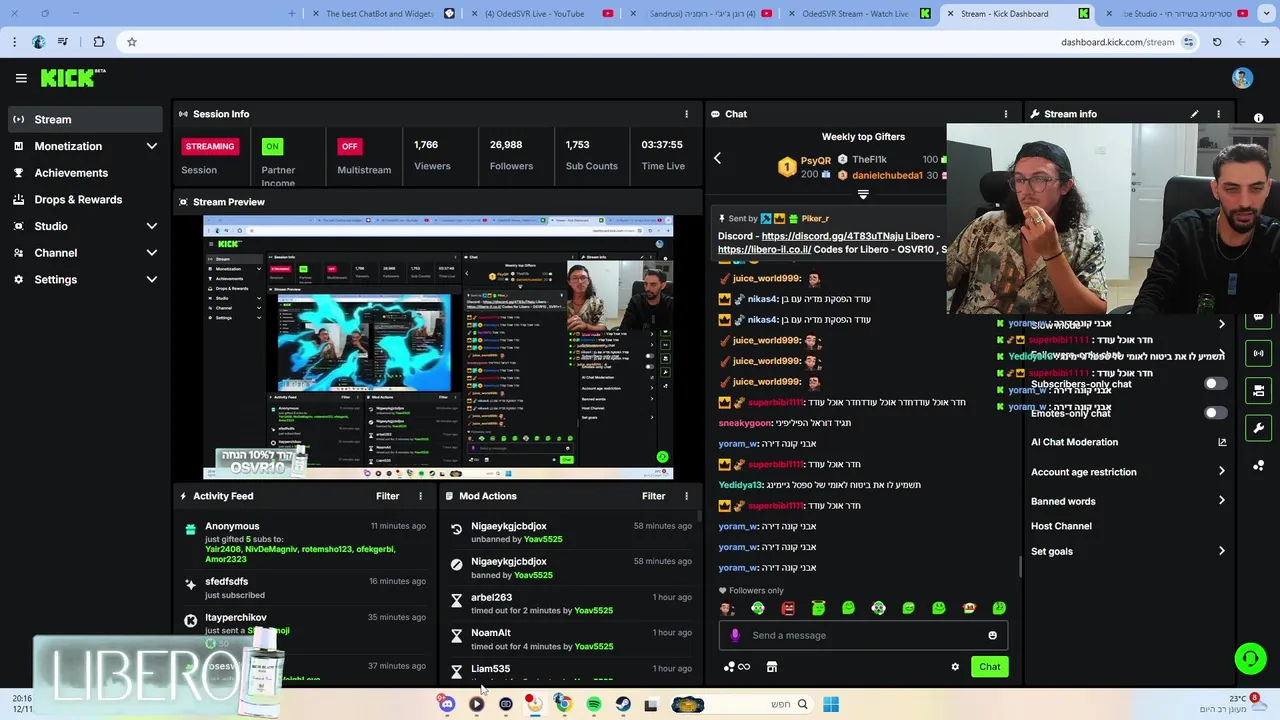
Task: Click the Kicks infinity balance icon
Action: (x=736, y=667)
